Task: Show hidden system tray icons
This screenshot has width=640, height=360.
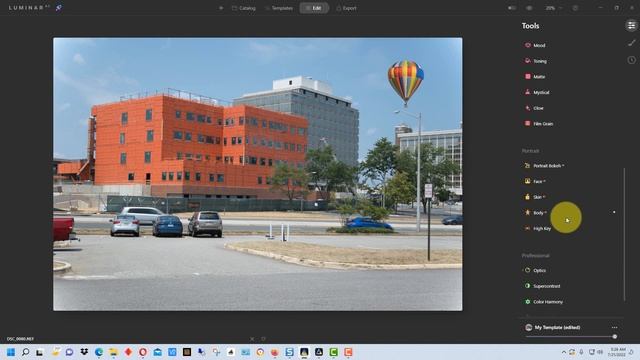Action: click(x=564, y=352)
